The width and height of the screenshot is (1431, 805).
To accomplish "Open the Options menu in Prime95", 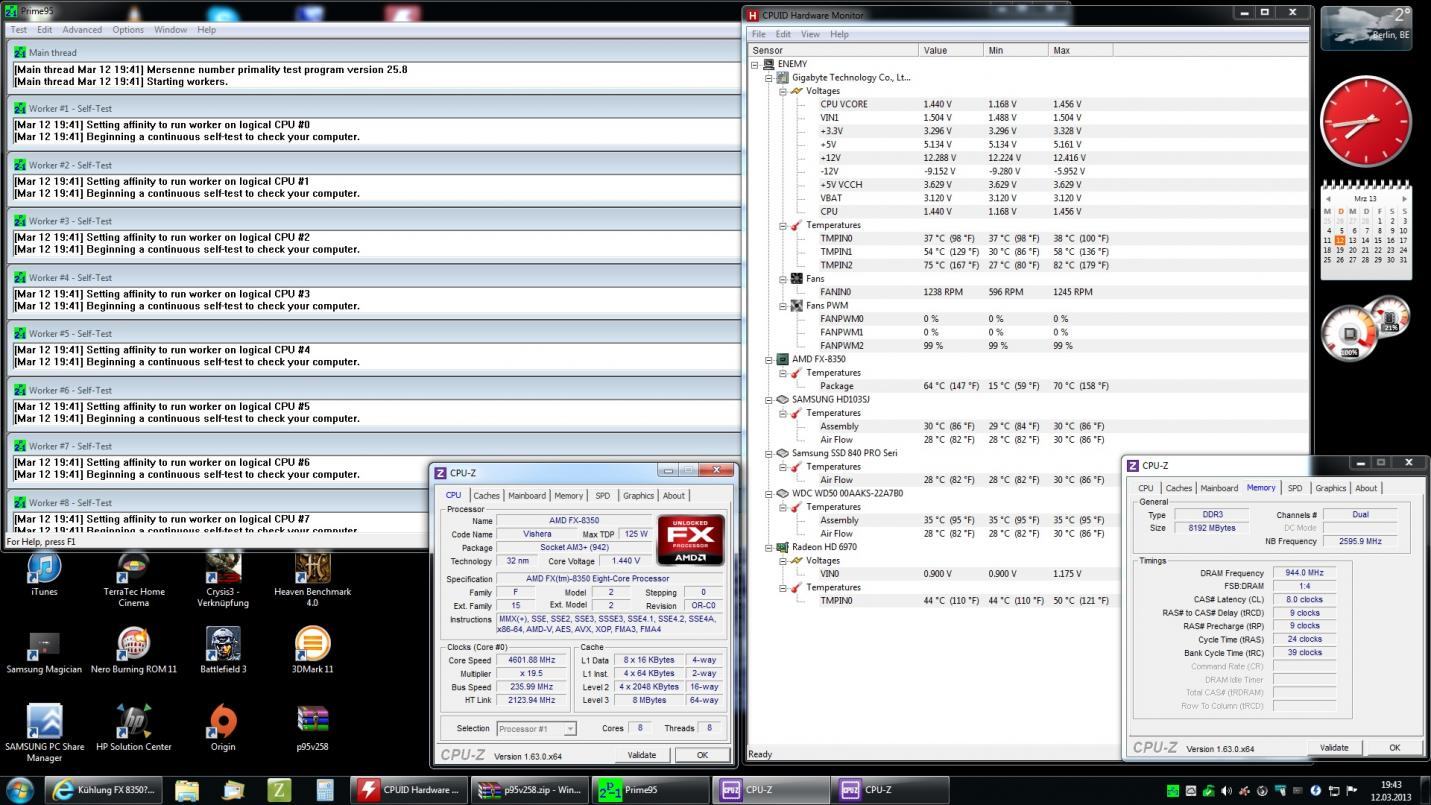I will tap(128, 29).
